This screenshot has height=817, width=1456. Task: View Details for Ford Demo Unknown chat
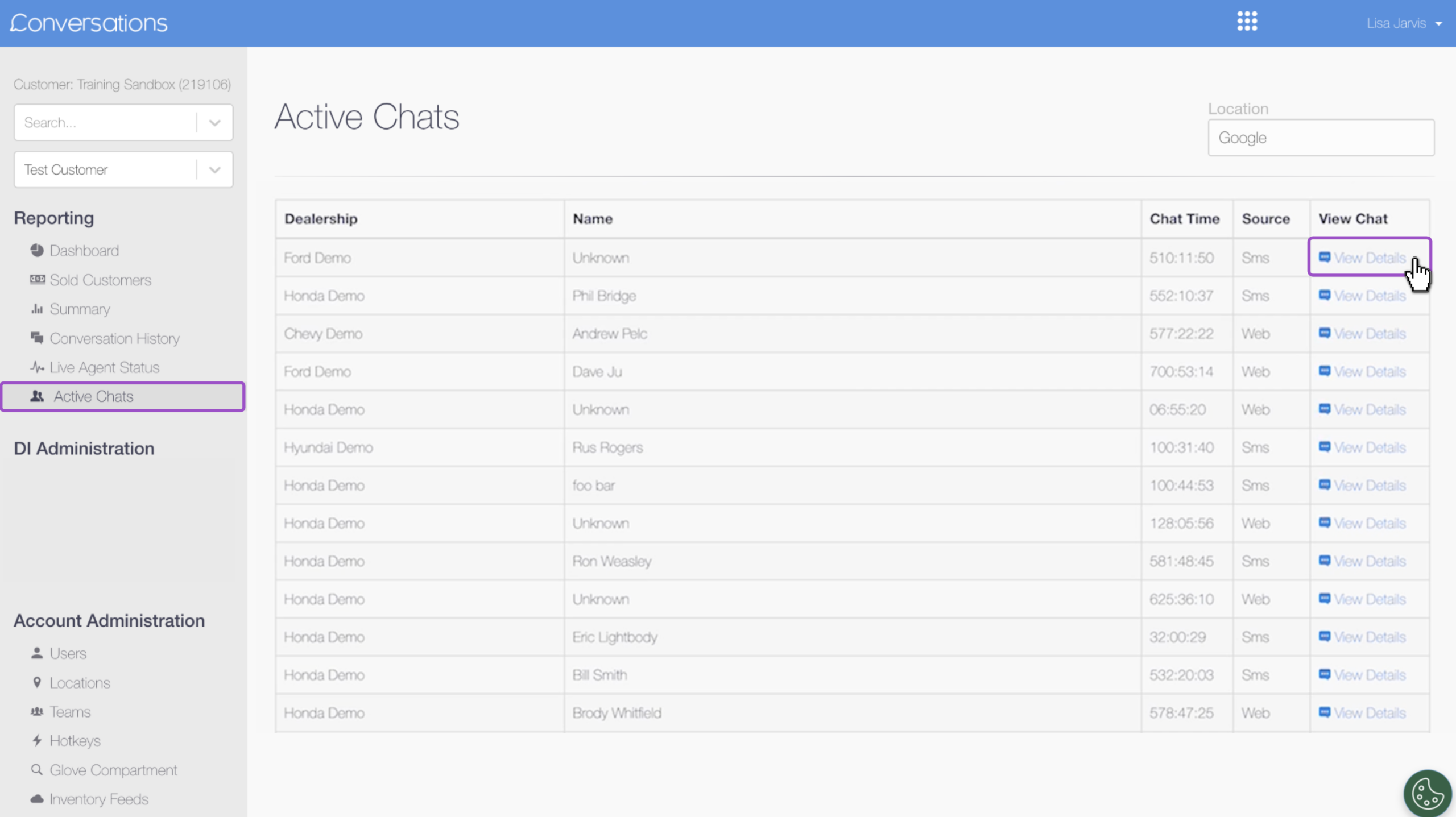pos(1370,258)
